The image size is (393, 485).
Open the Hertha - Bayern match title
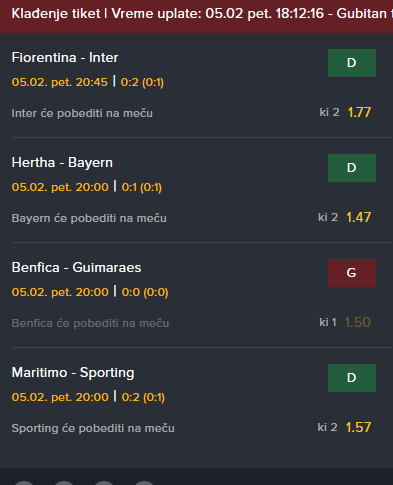62,162
